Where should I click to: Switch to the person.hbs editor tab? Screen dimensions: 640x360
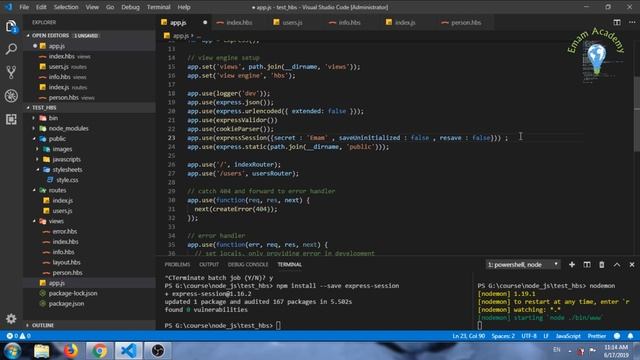coord(466,22)
